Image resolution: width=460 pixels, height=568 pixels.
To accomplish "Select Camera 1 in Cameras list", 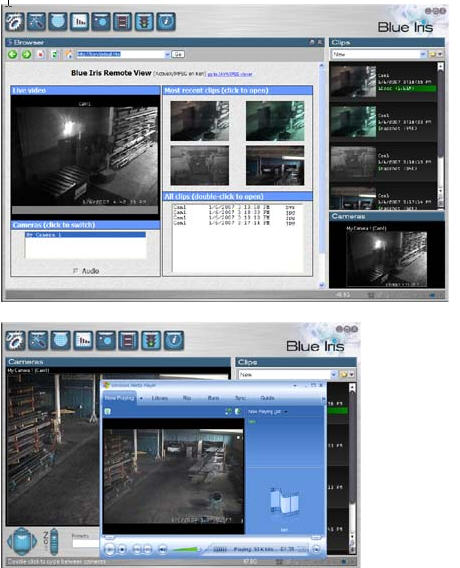I will pos(85,235).
